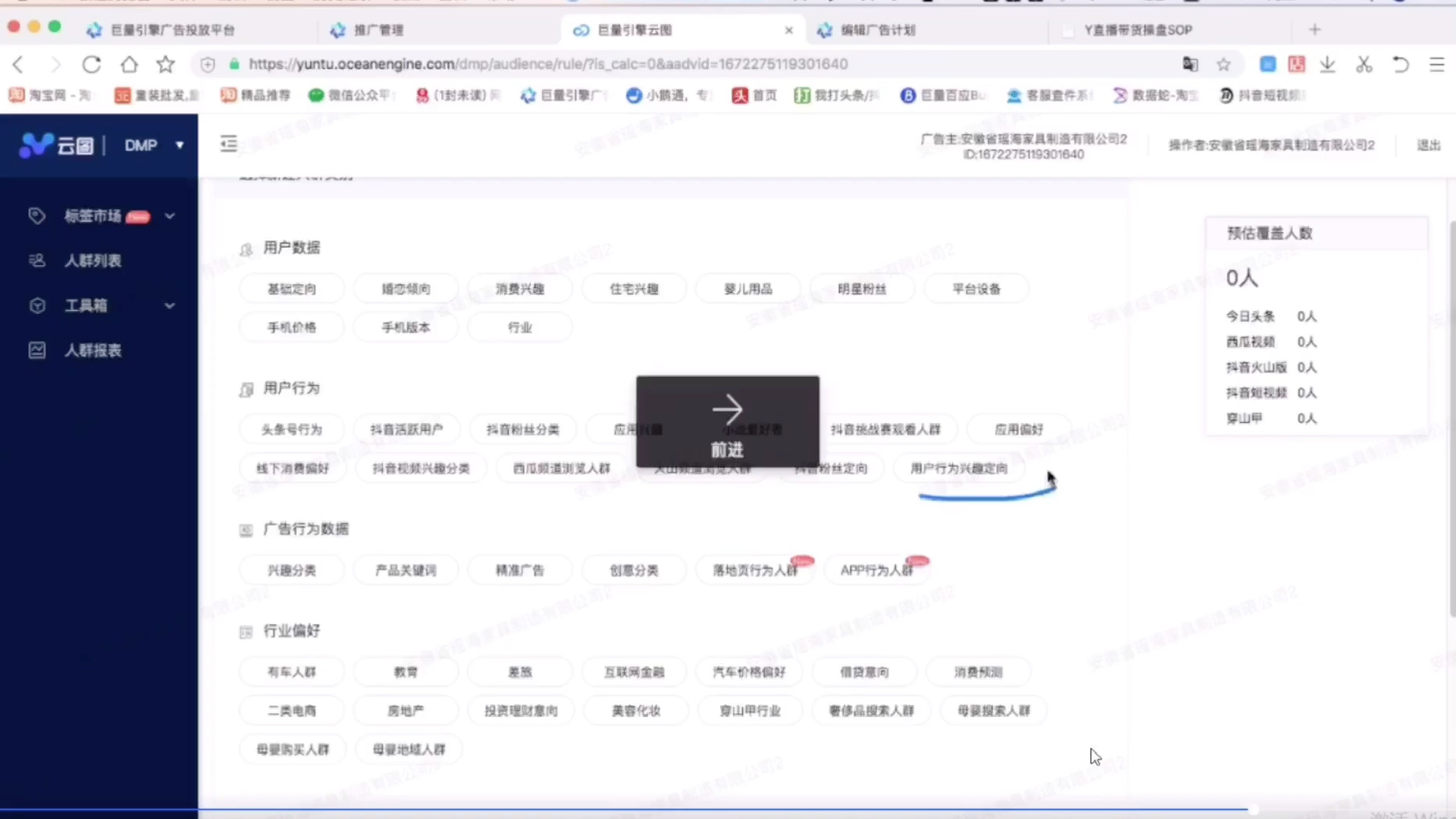1456x819 pixels.
Task: Select the 明星粉丝 tag
Action: (862, 289)
